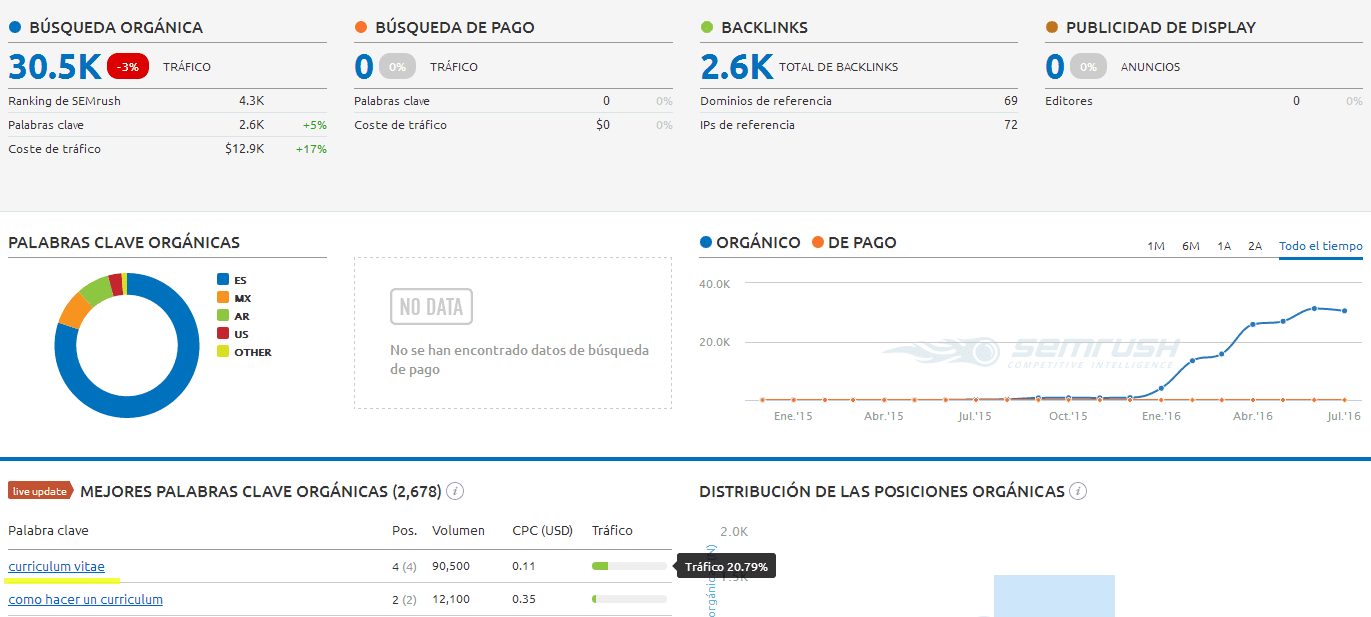Click info icon beside Distribución de las Posiciones Orgánicas

point(1078,491)
